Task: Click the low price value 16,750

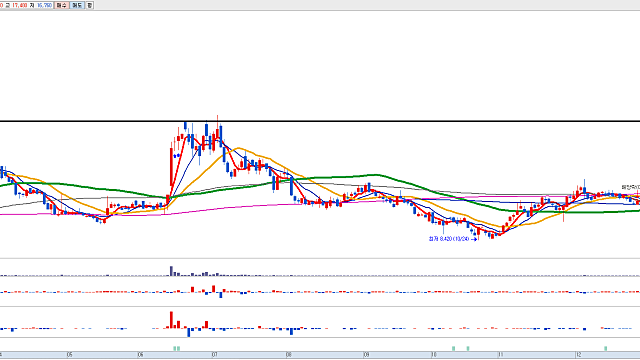Action: pos(44,5)
